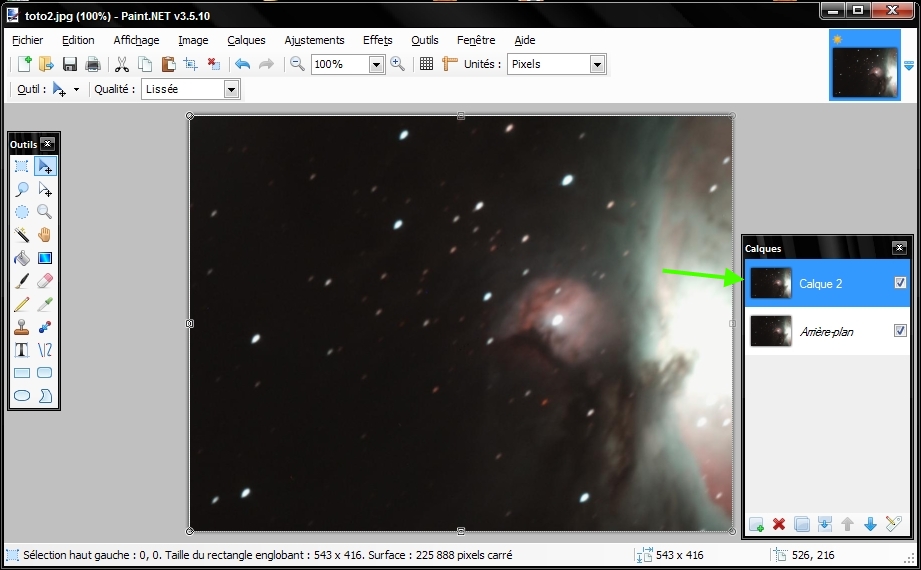Screen dimensions: 921x570
Task: Open the image list arrow beside thumbnail
Action: (909, 65)
